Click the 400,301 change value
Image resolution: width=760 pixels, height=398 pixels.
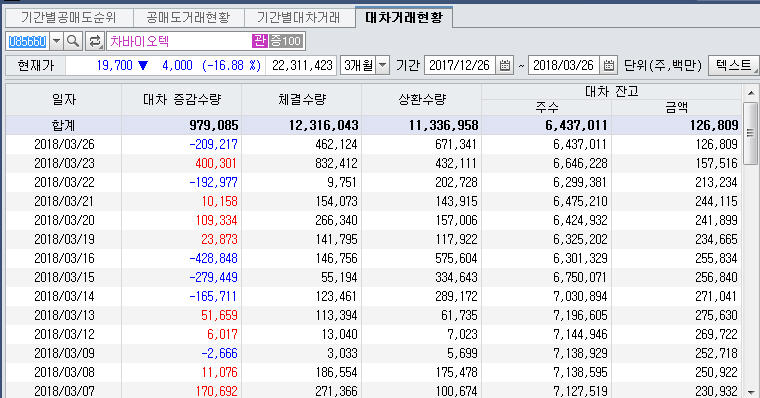coord(216,163)
